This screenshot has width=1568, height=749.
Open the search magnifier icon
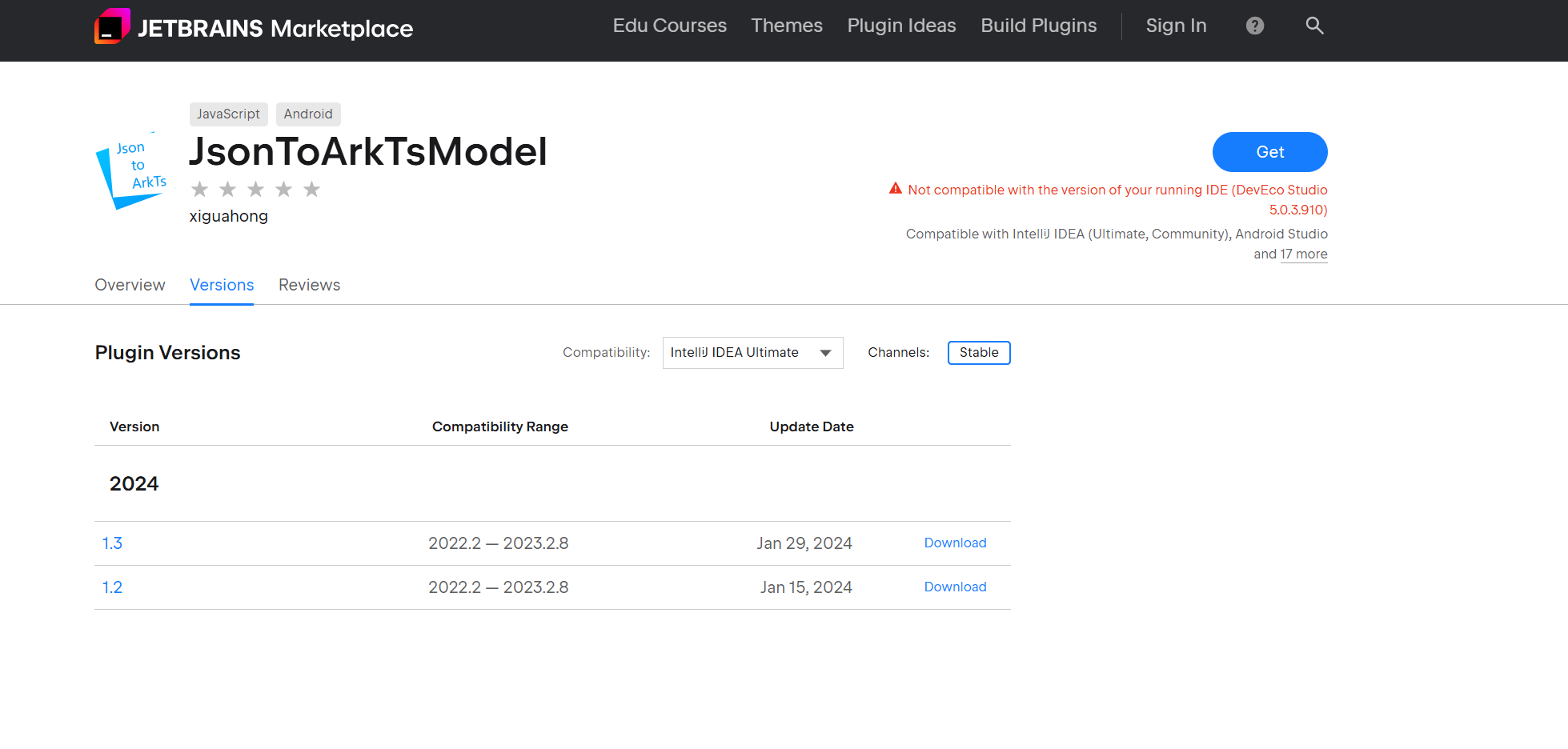[1314, 26]
